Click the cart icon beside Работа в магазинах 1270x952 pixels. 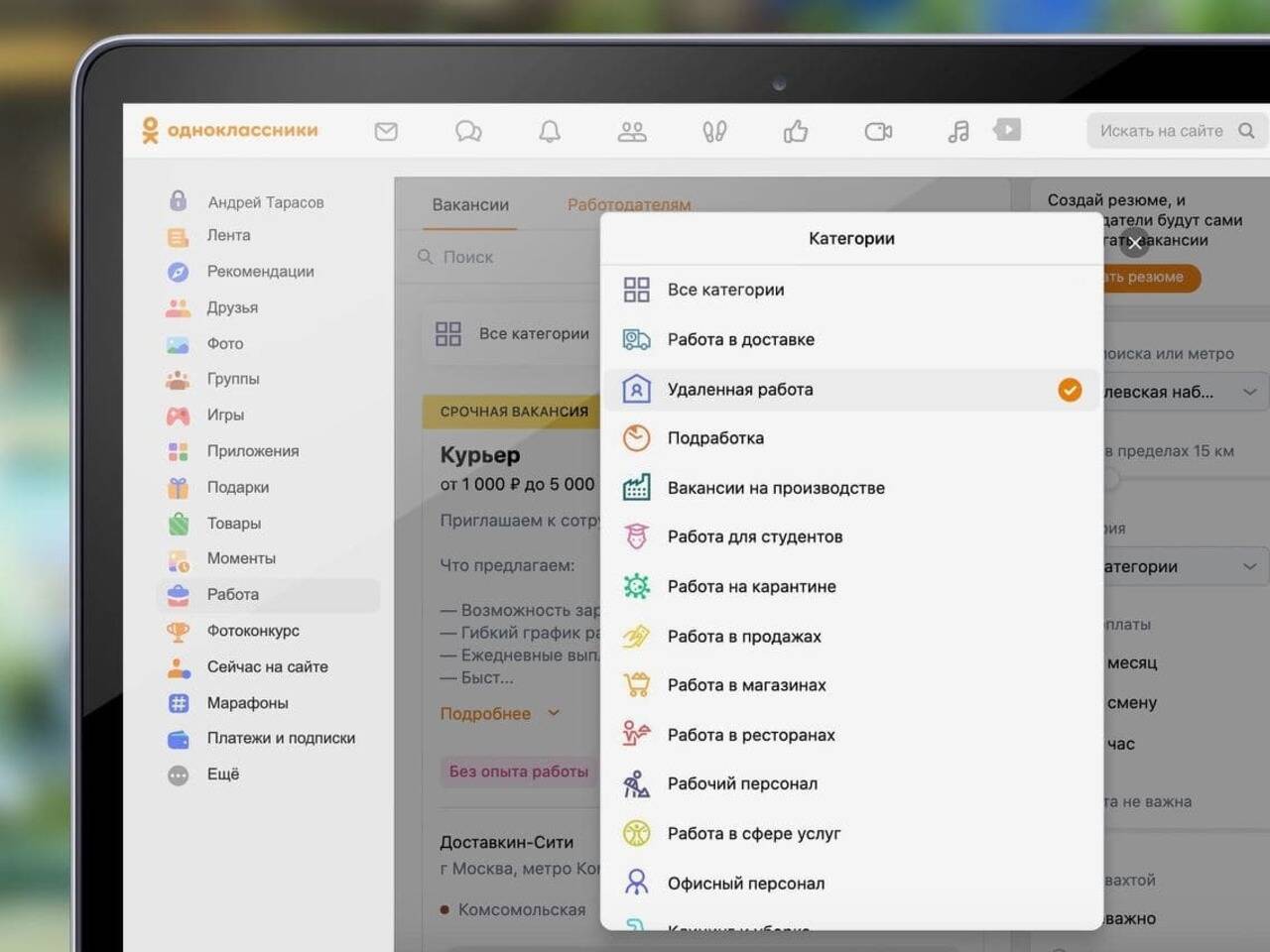point(636,684)
